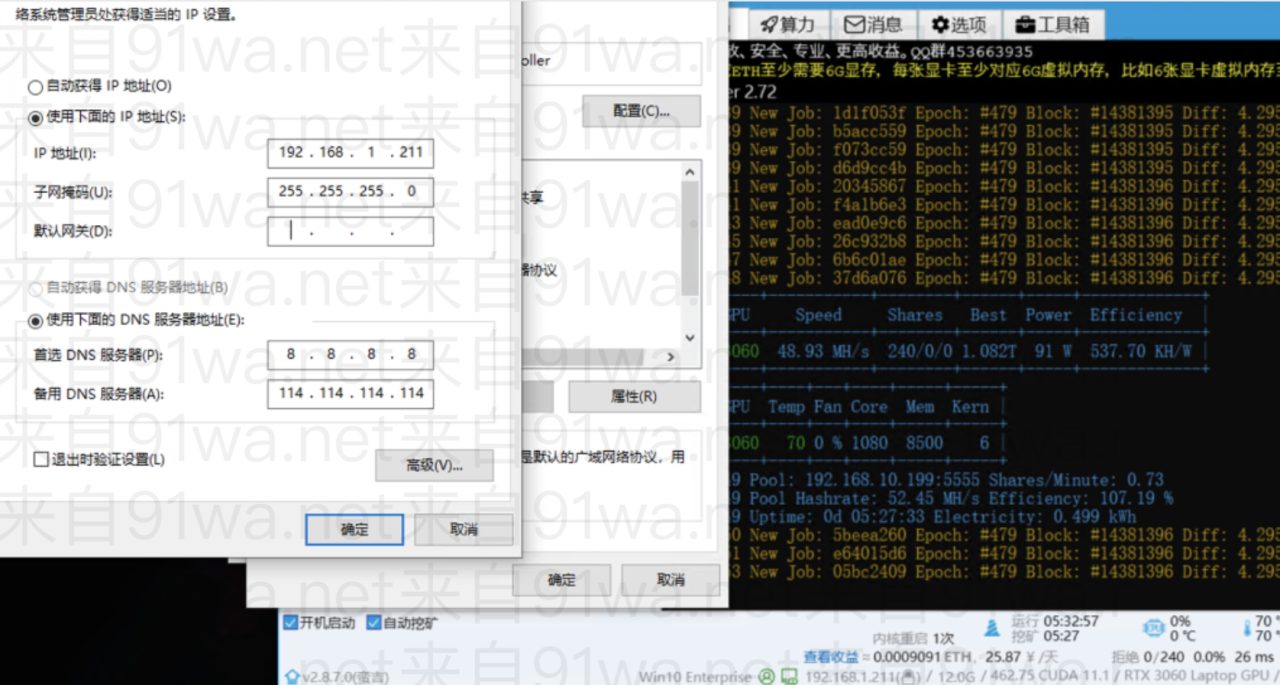Image resolution: width=1280 pixels, height=685 pixels.
Task: Click the 192.168.1.211 status bar address
Action: (850, 678)
